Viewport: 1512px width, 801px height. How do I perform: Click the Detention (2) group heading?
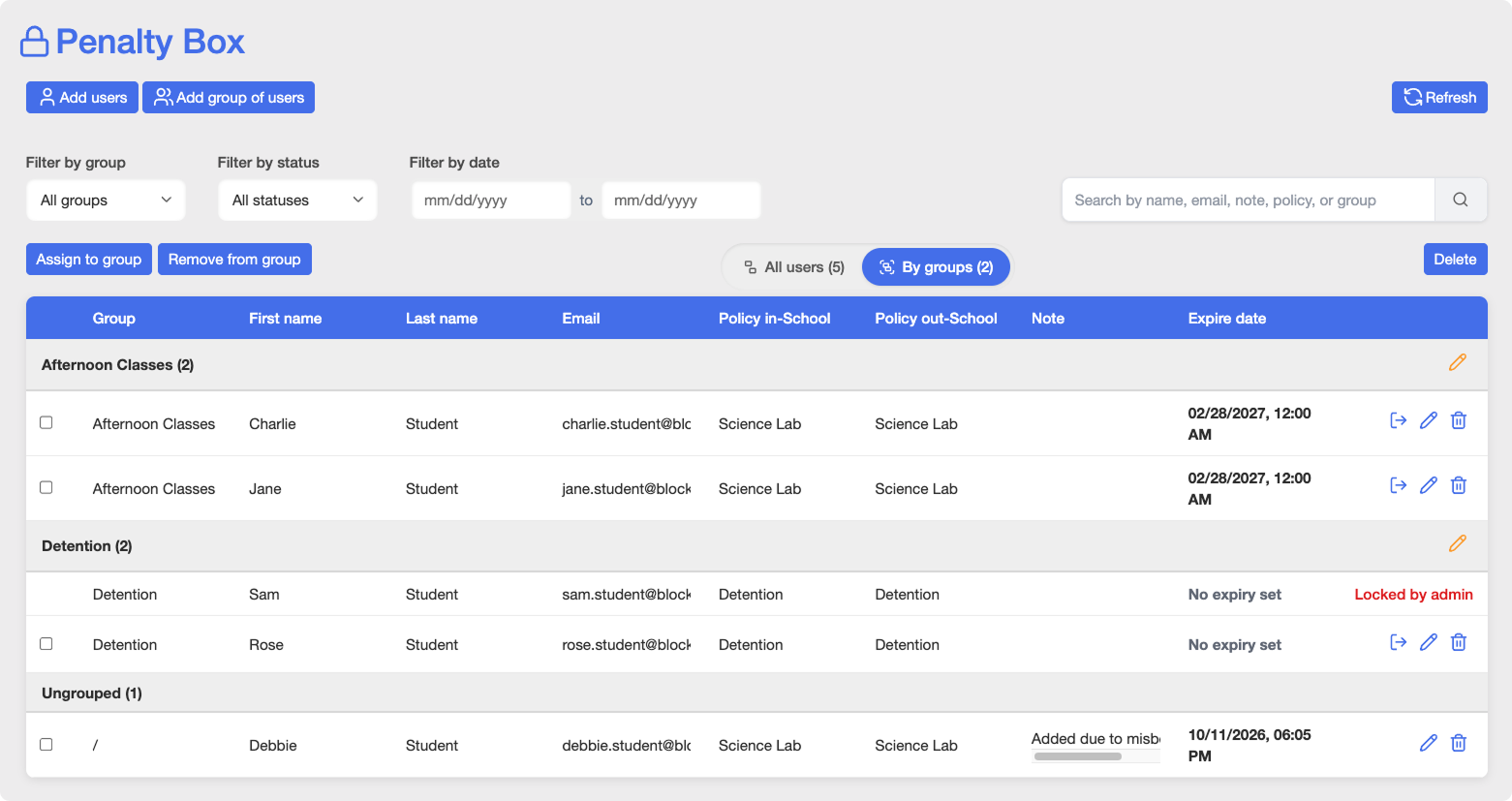tap(87, 546)
